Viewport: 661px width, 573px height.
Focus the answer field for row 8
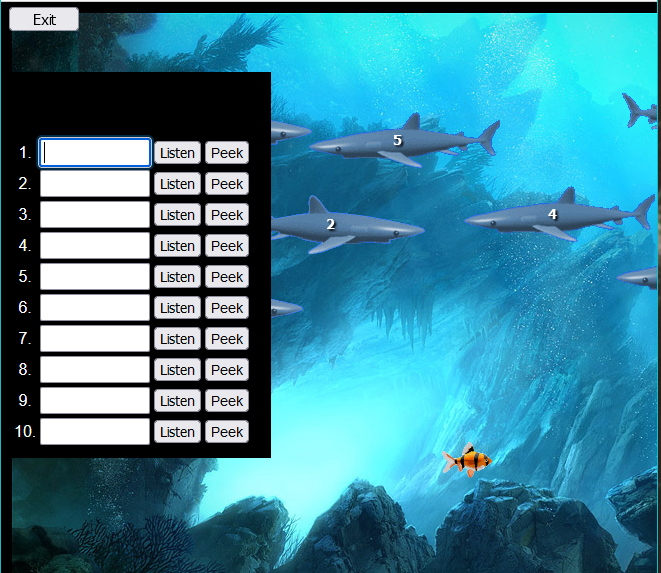[95, 369]
